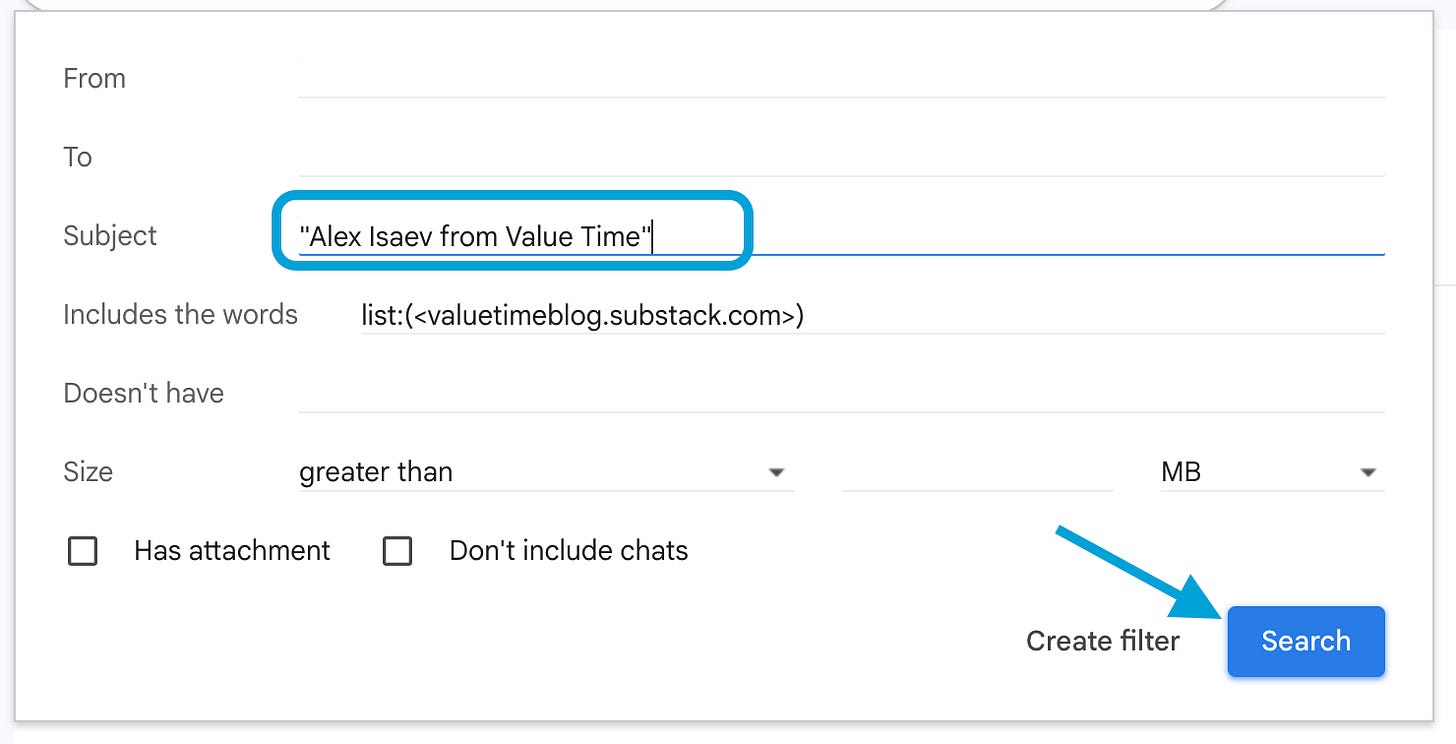Click the arrow beside "greater than"
Viewport: 1456px width, 744px height.
coord(776,472)
